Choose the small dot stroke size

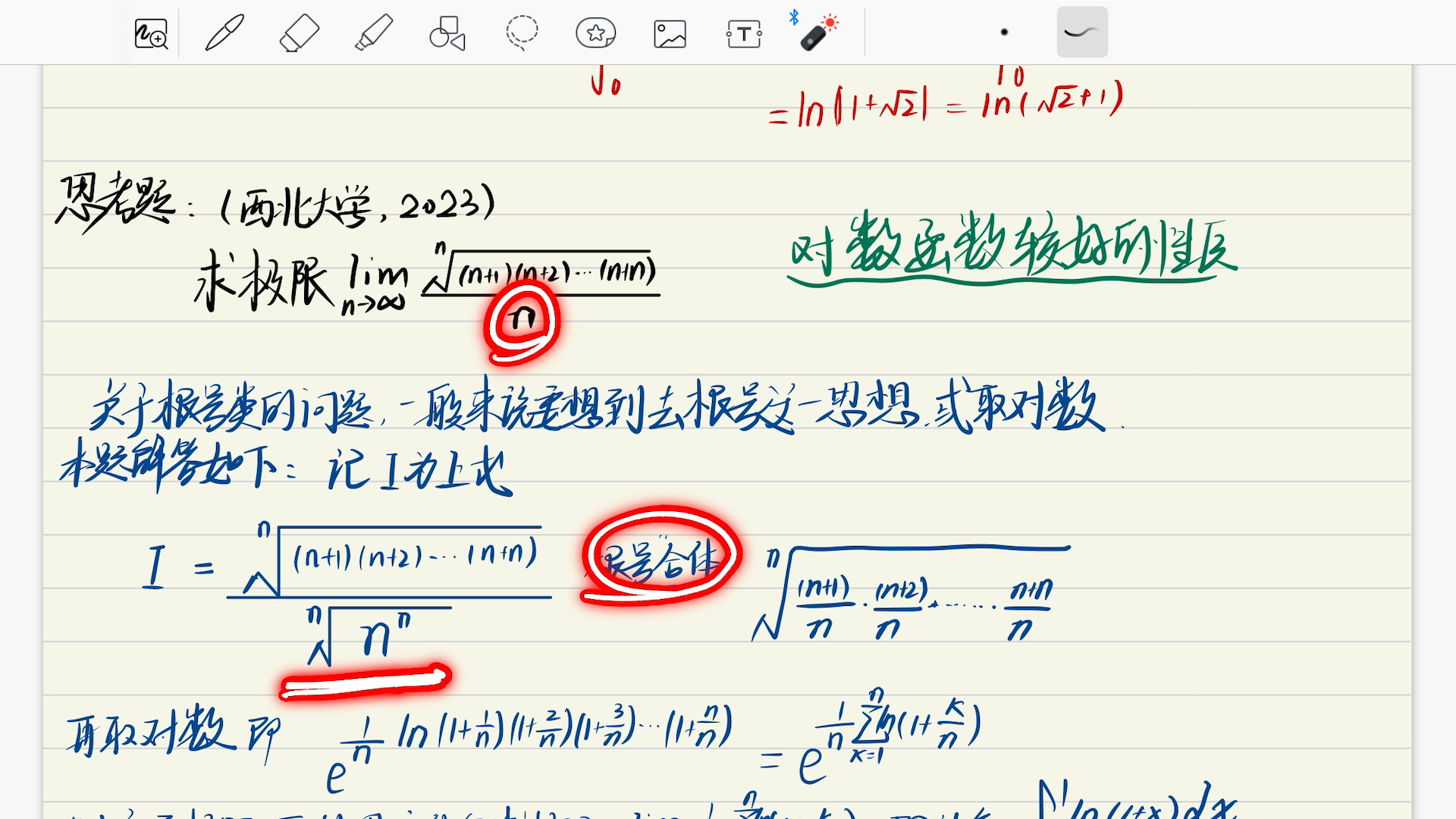click(x=1004, y=32)
